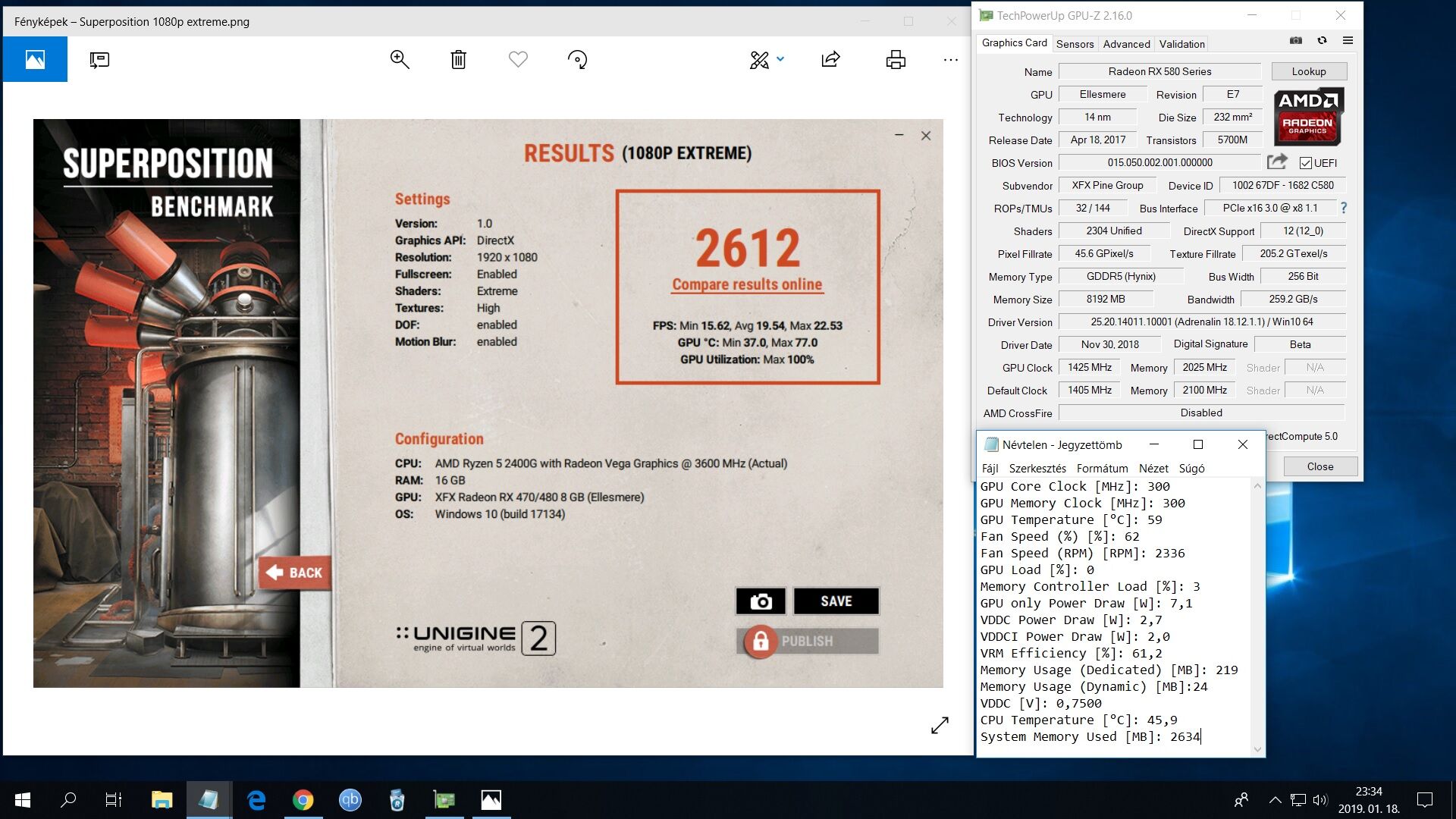Print the photo with the printer icon
1456x819 pixels.
pyautogui.click(x=896, y=59)
